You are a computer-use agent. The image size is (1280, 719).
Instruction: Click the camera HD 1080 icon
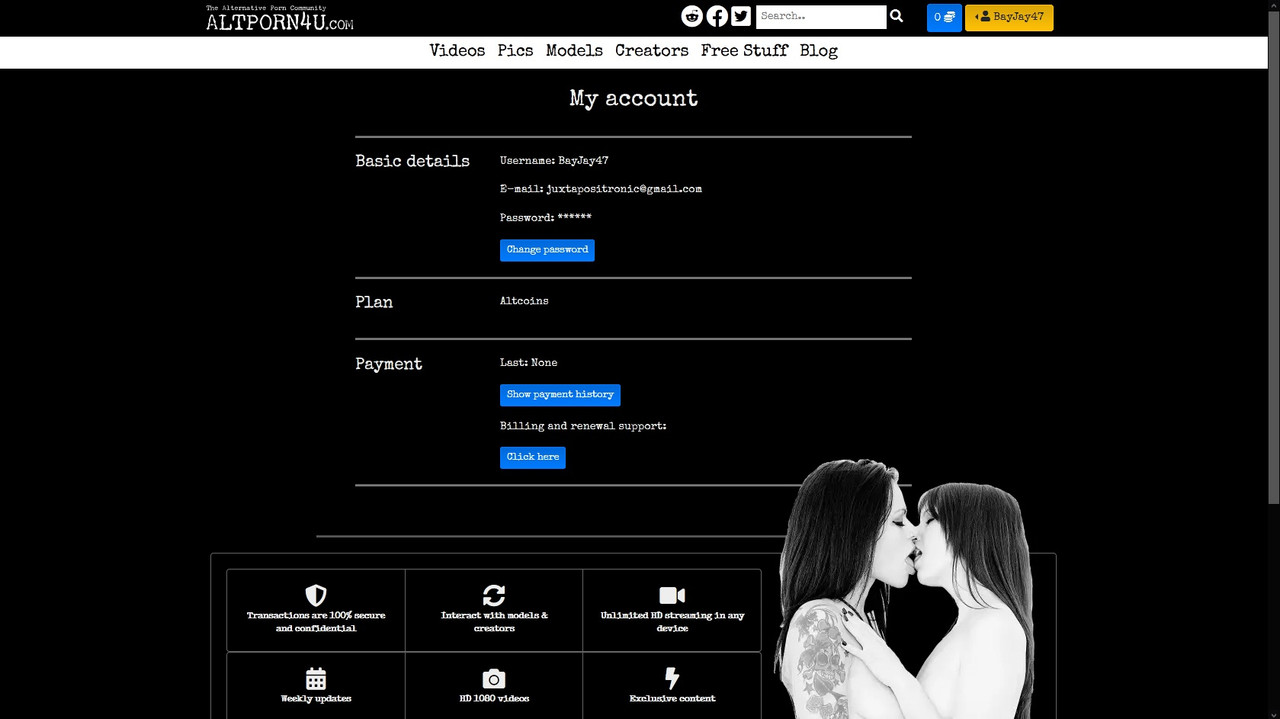click(x=494, y=678)
